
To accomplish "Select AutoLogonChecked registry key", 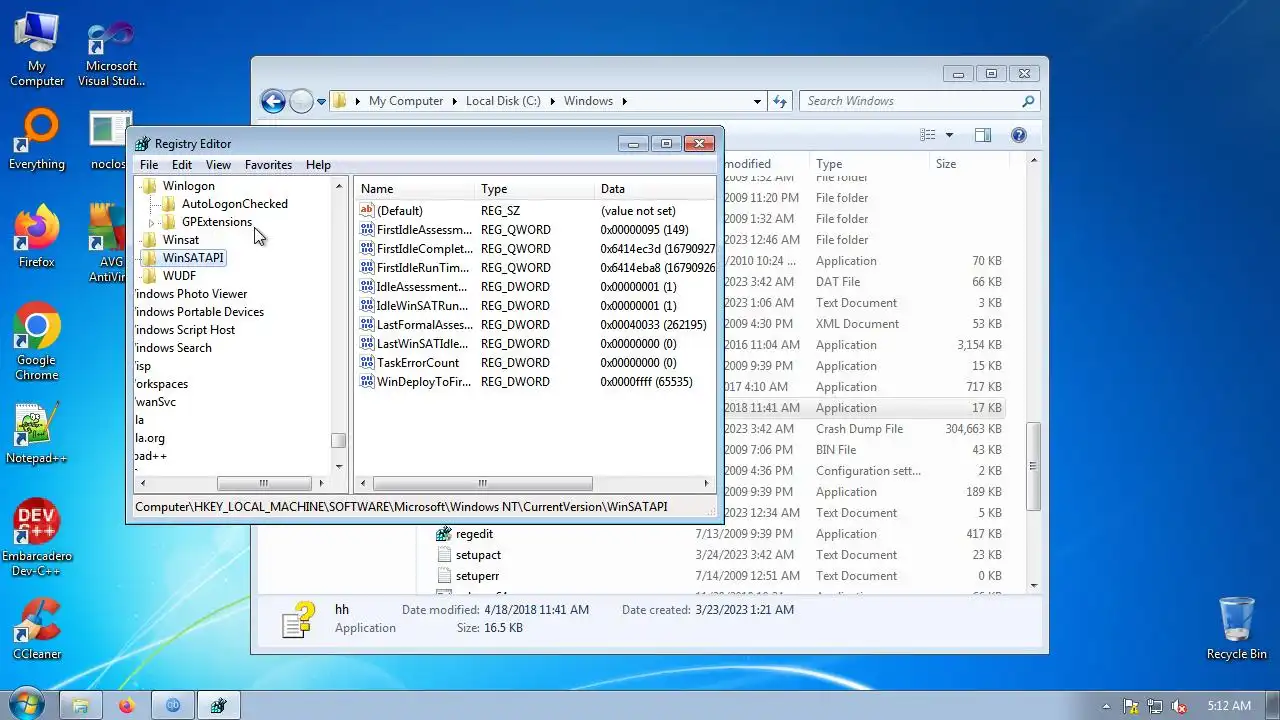I will tap(235, 204).
